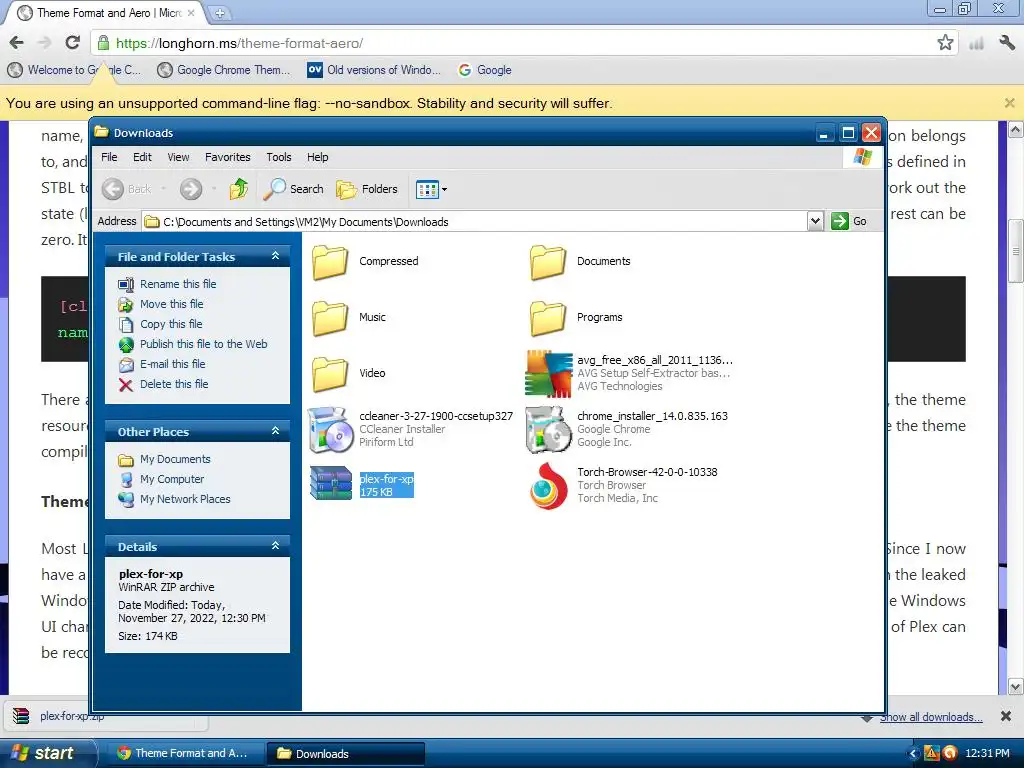Collapse the Details panel
The height and width of the screenshot is (768, 1024).
[x=276, y=546]
